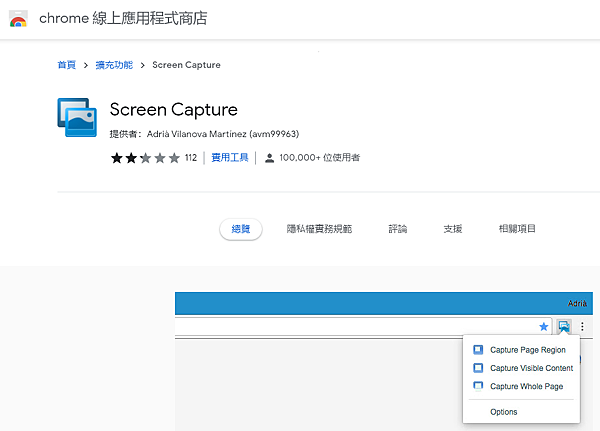The image size is (600, 431).
Task: Go to 首頁 breadcrumb link
Action: click(67, 65)
